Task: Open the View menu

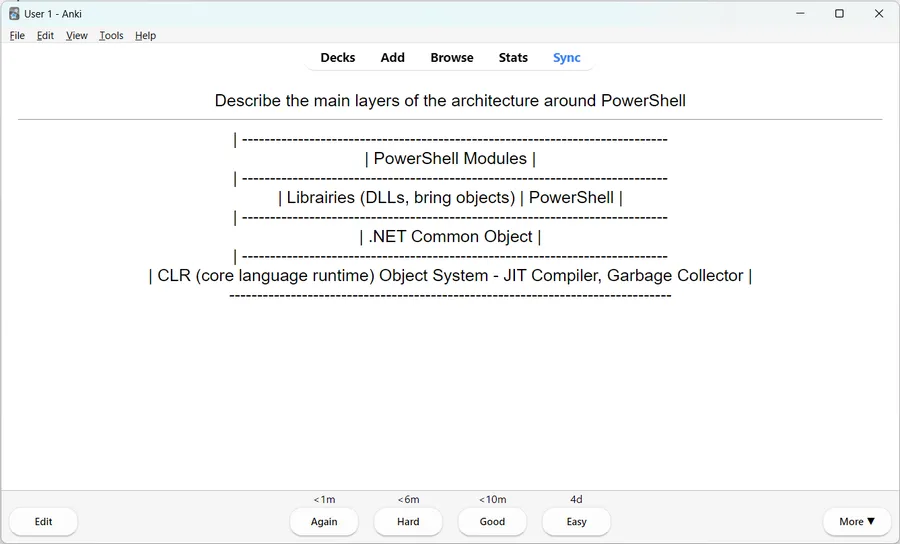Action: 76,36
